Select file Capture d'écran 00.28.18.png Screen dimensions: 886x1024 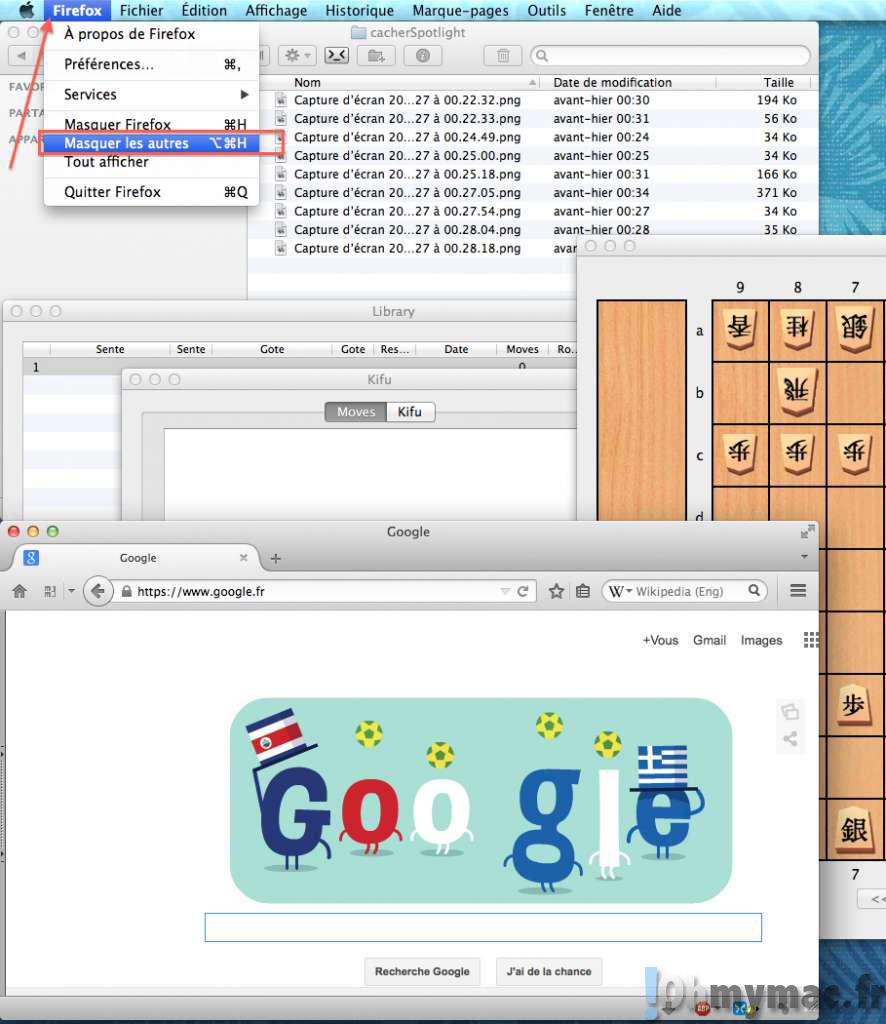pyautogui.click(x=407, y=248)
